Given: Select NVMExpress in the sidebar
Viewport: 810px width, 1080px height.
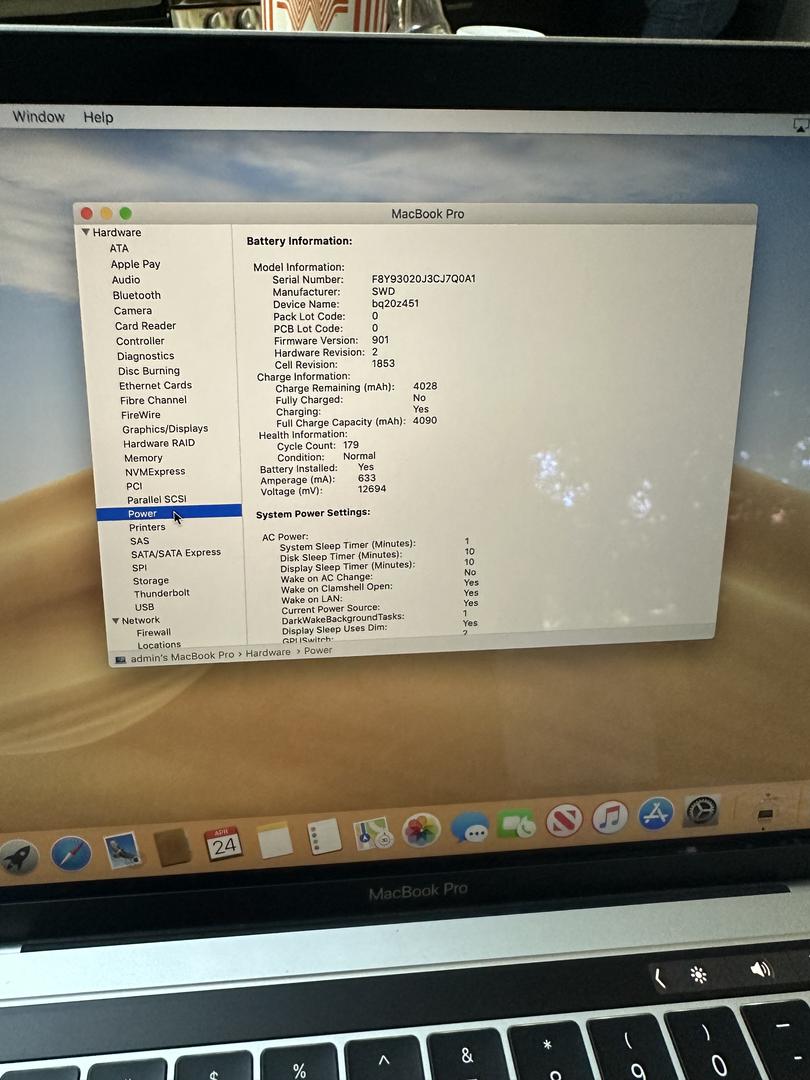Looking at the screenshot, I should click(155, 472).
